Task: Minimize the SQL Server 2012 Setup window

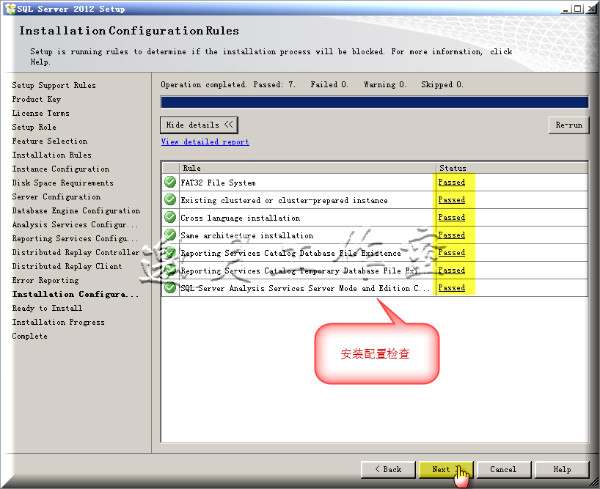Action: [x=566, y=8]
